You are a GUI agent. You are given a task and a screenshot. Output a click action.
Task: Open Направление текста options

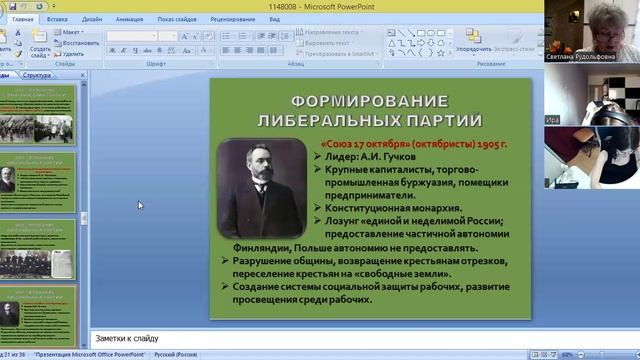click(329, 32)
